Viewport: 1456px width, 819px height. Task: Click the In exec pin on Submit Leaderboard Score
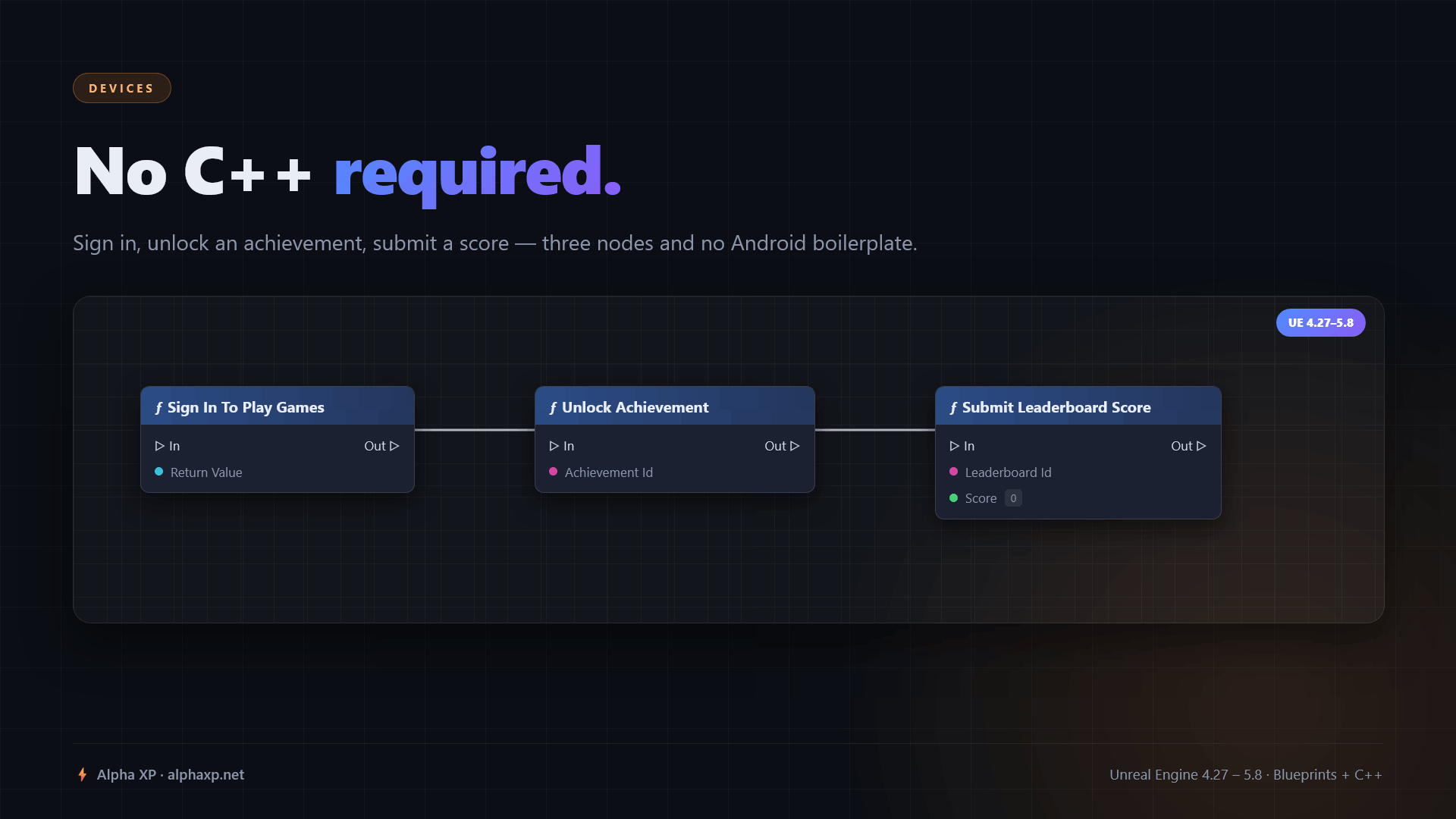pos(955,446)
